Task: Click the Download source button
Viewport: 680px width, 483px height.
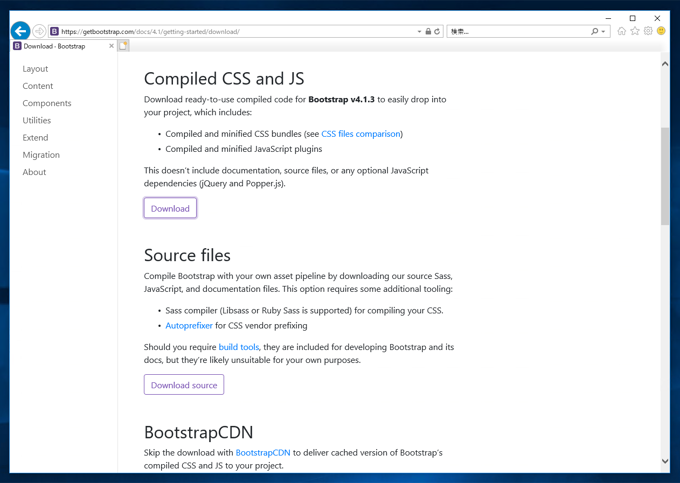Action: [184, 385]
